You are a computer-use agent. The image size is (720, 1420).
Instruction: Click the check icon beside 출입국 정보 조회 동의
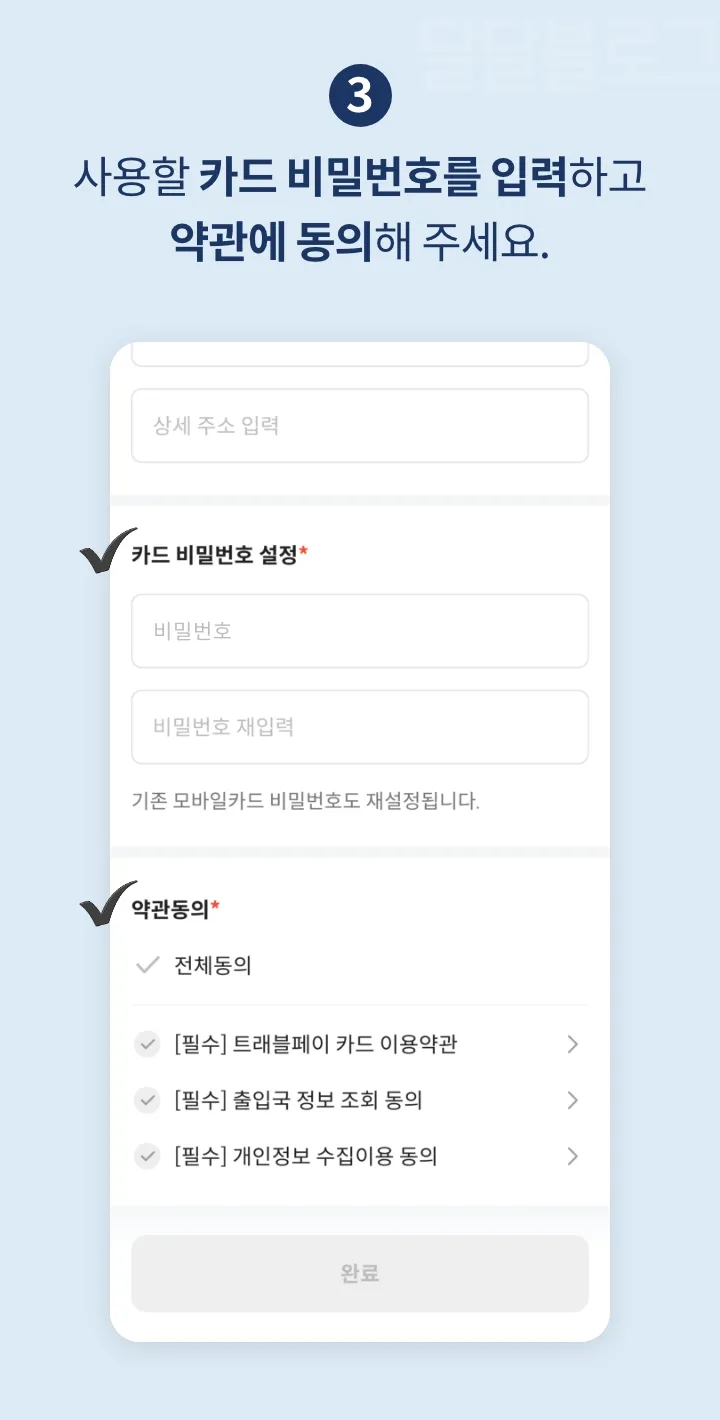[x=146, y=1100]
